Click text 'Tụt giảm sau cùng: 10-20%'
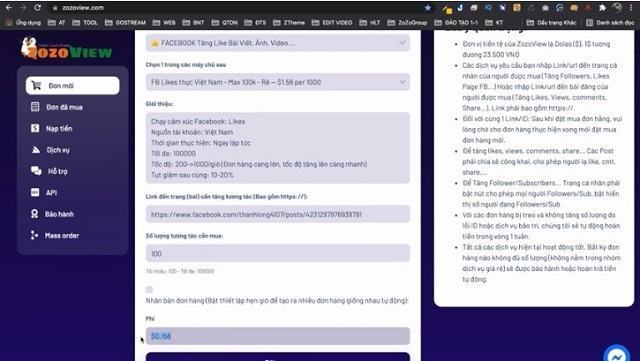 point(192,174)
